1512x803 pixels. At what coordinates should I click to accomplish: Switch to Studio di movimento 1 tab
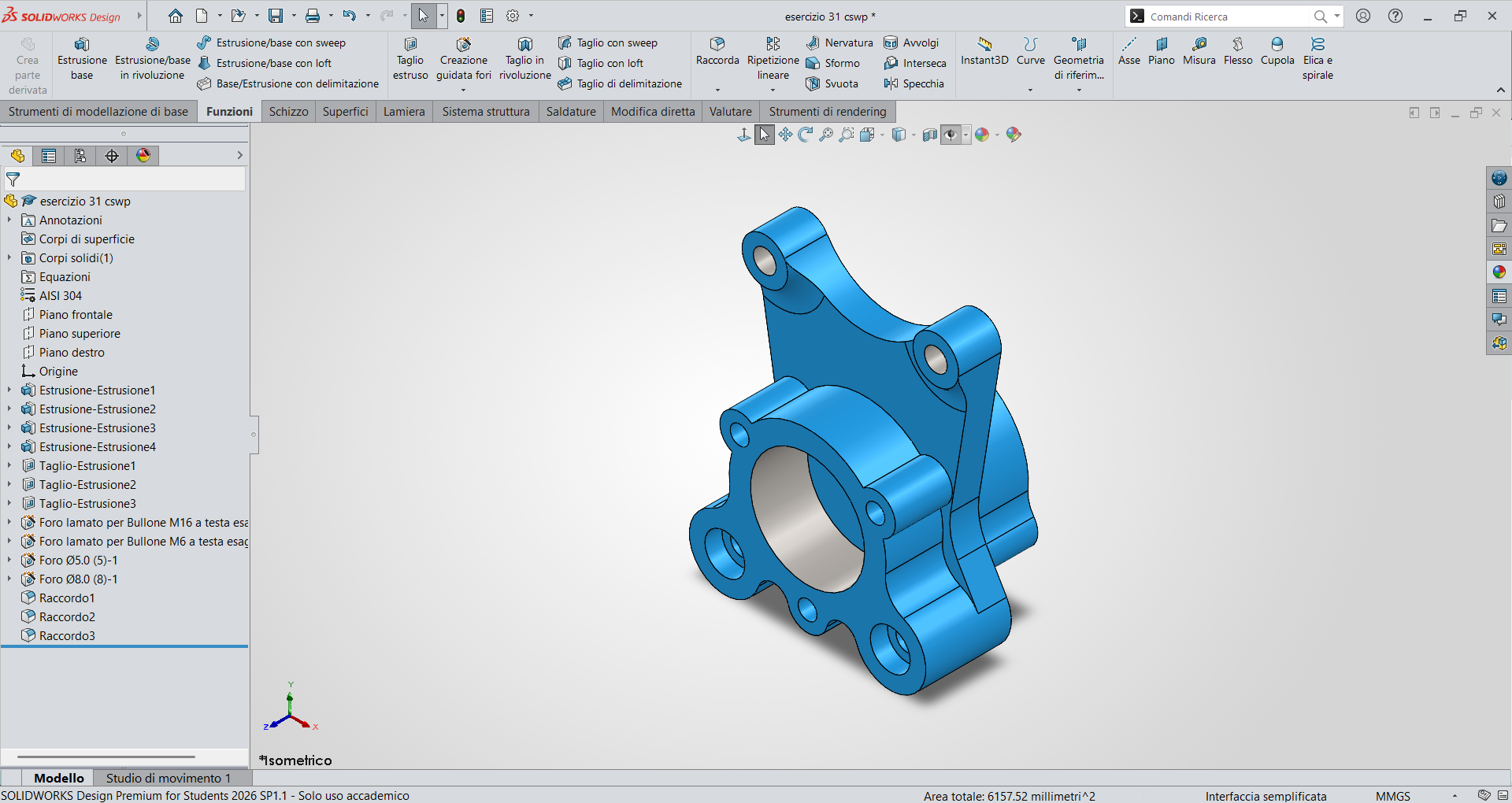[169, 778]
